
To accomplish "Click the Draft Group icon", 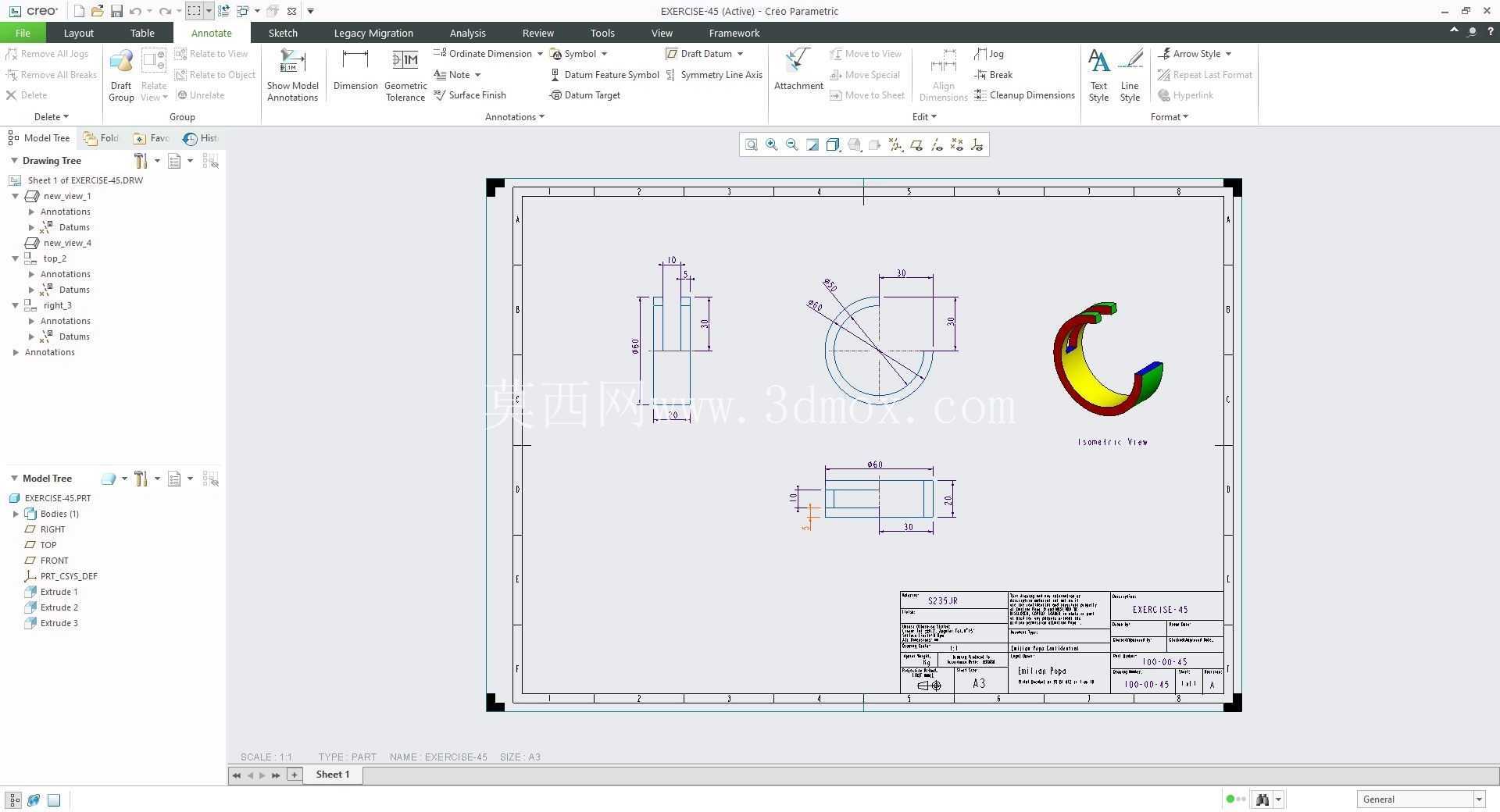I will click(x=121, y=75).
